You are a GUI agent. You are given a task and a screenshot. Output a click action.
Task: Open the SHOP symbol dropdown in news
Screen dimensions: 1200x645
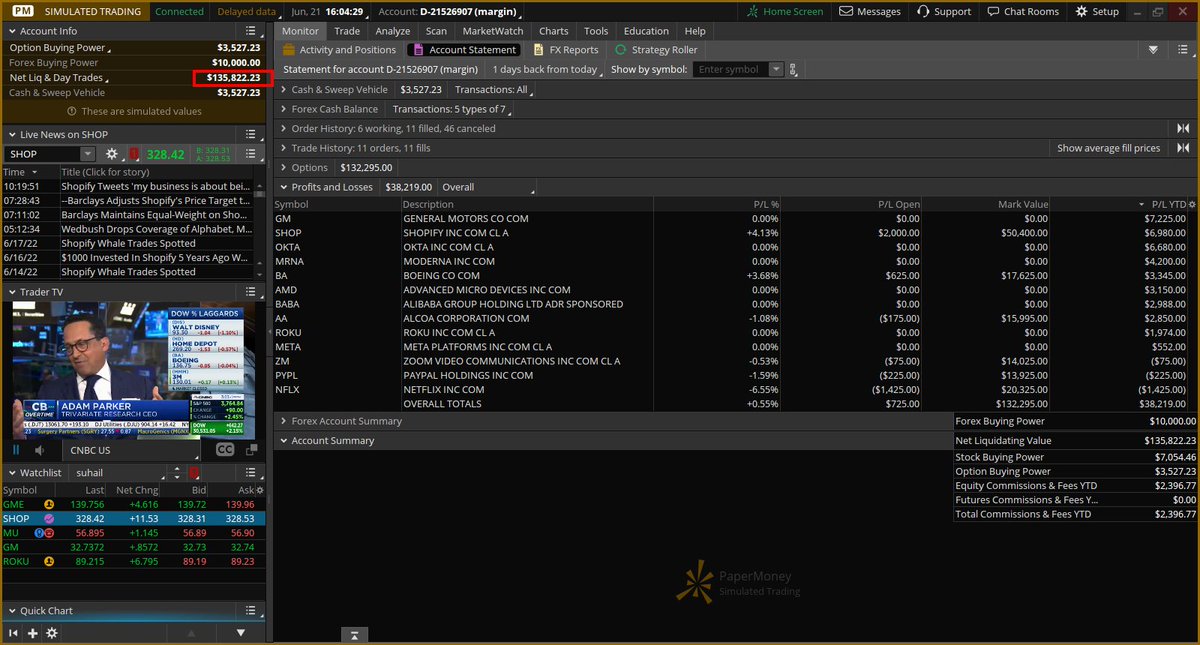tap(88, 154)
